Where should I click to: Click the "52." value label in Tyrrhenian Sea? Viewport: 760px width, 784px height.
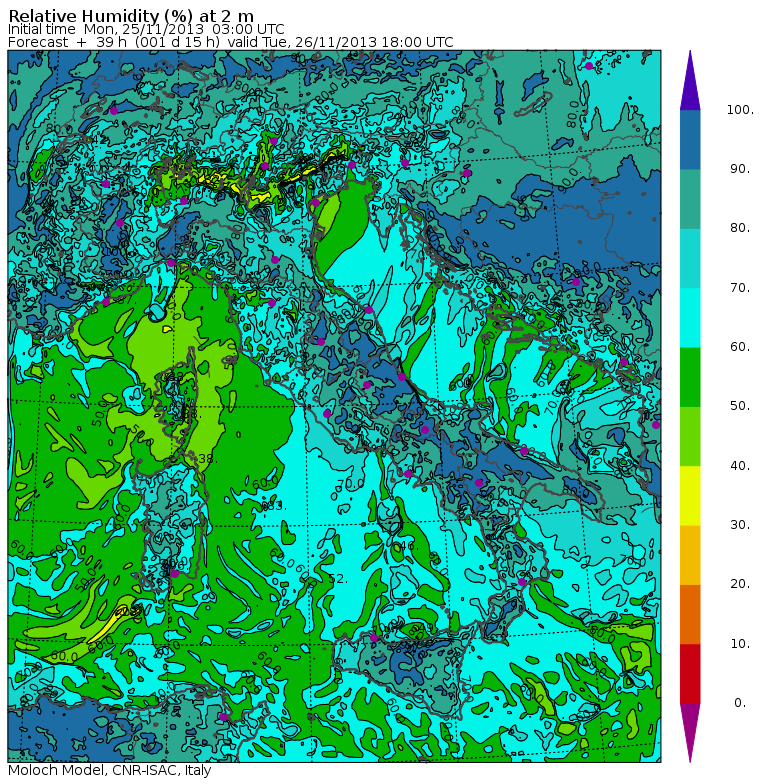tap(338, 579)
